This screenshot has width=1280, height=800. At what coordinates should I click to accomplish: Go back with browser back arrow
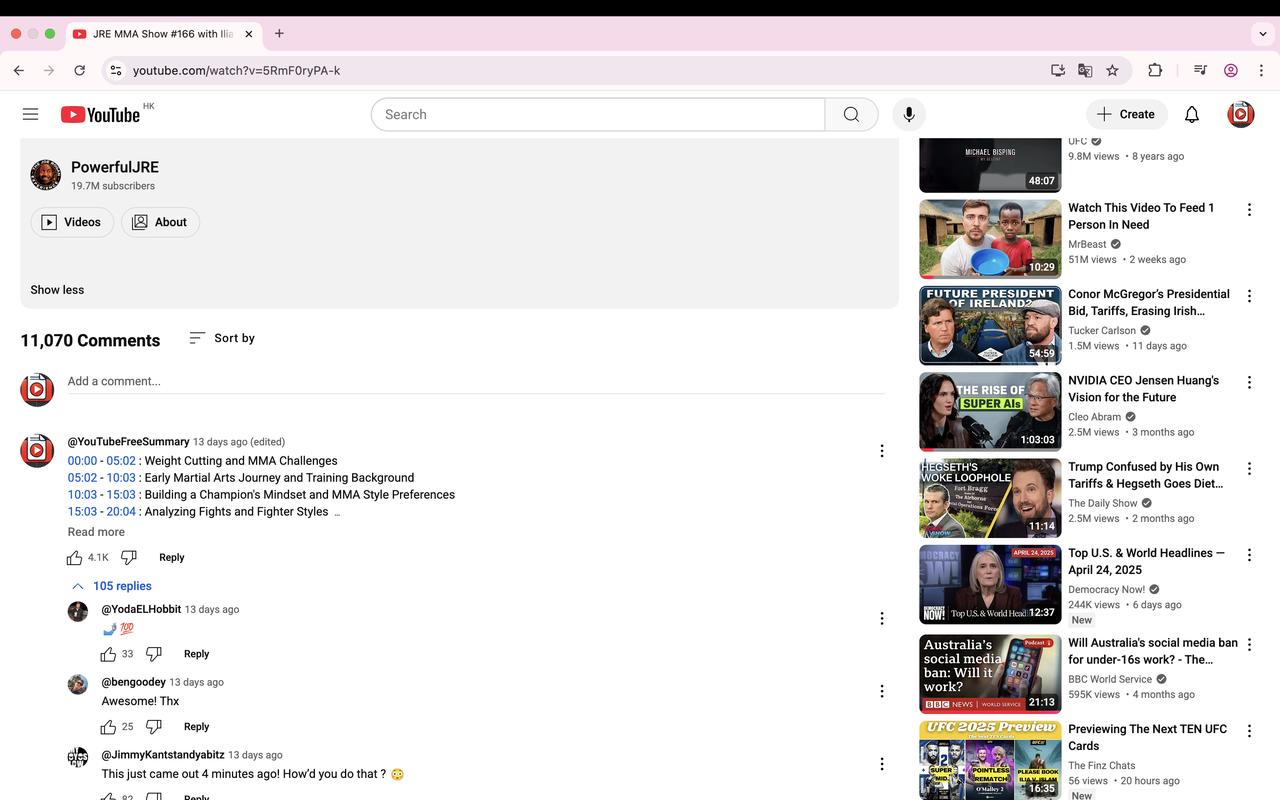click(x=19, y=70)
